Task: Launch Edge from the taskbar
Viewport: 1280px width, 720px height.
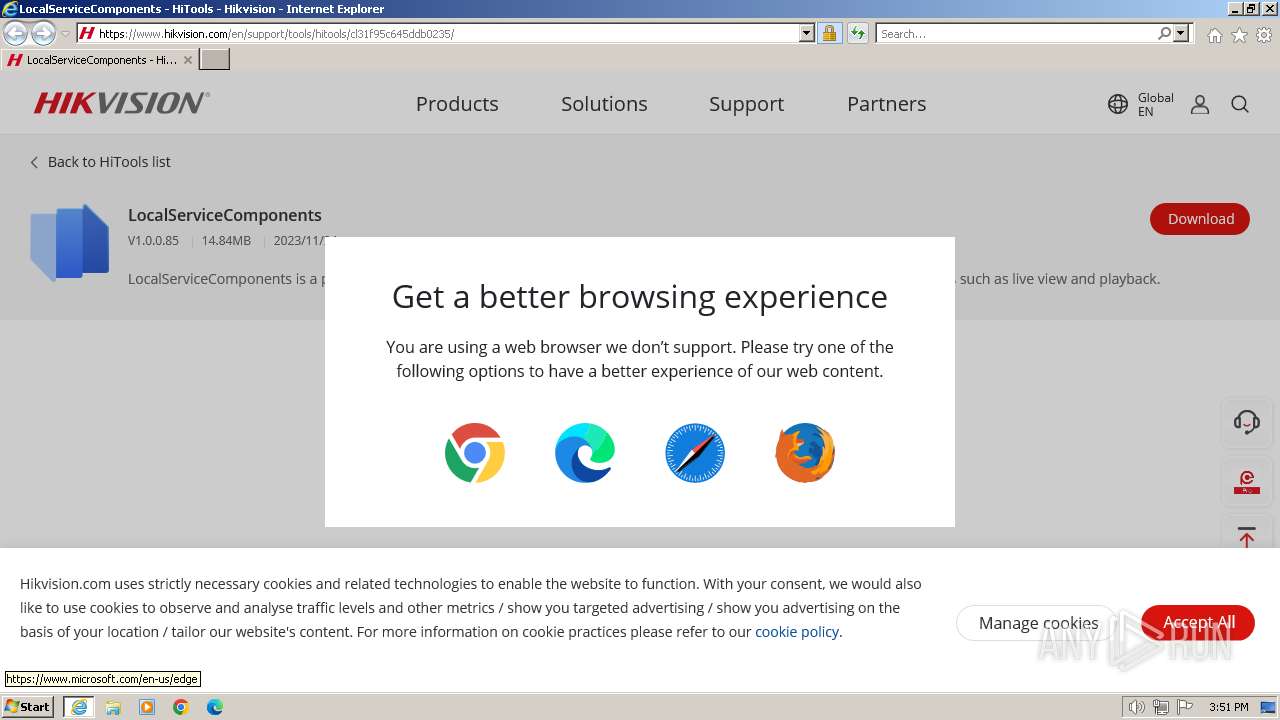Action: [215, 707]
